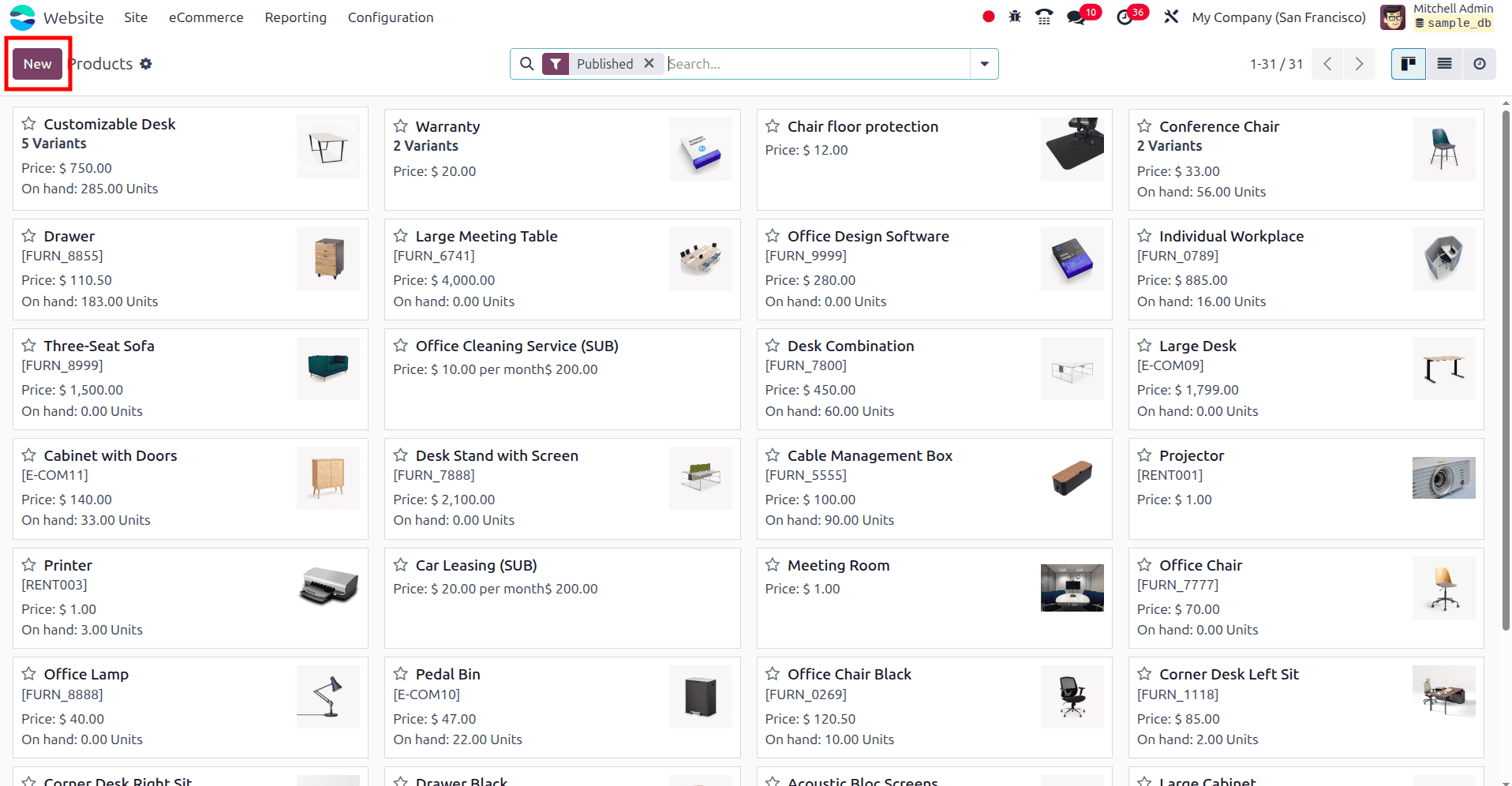Mark Chair floor protection as favorite

point(773,126)
